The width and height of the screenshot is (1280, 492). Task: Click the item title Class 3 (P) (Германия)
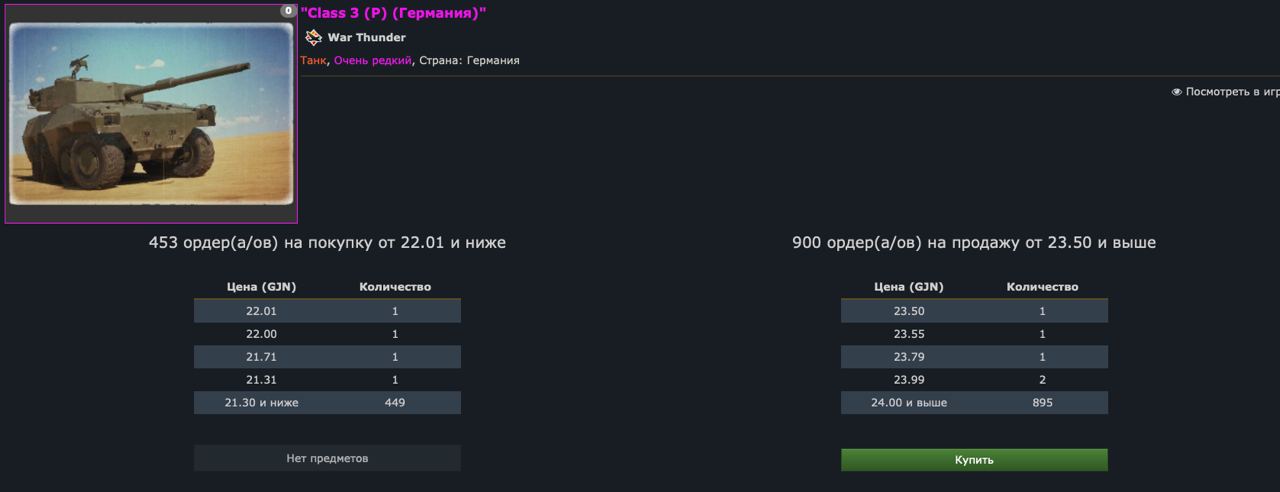(x=393, y=13)
